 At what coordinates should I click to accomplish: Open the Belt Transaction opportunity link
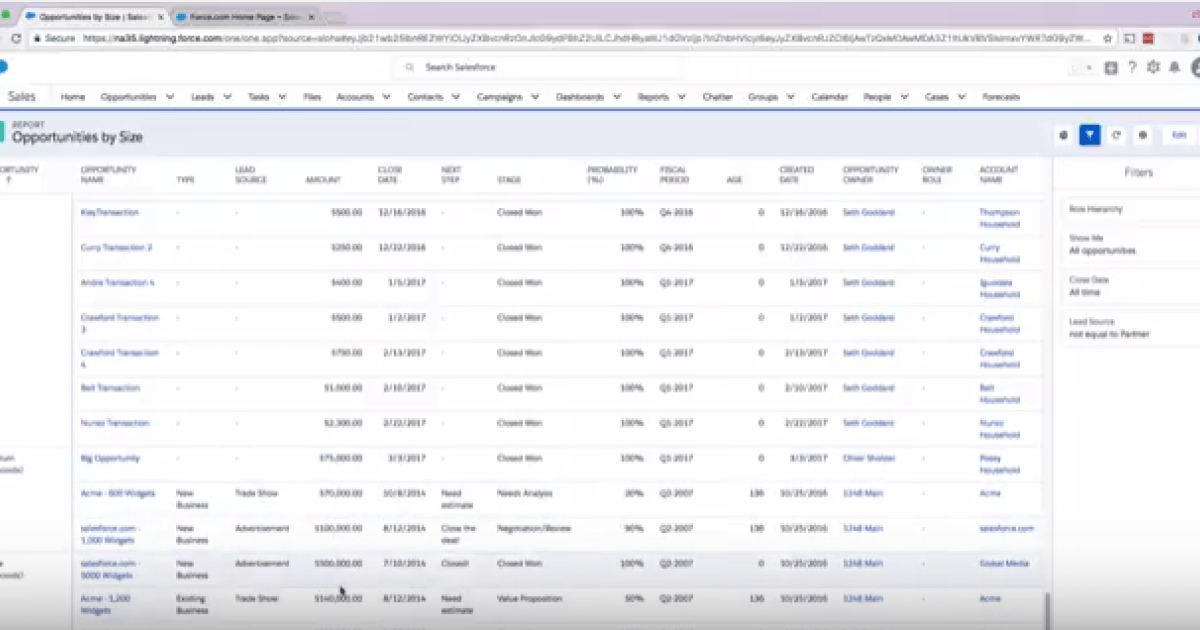pos(110,387)
